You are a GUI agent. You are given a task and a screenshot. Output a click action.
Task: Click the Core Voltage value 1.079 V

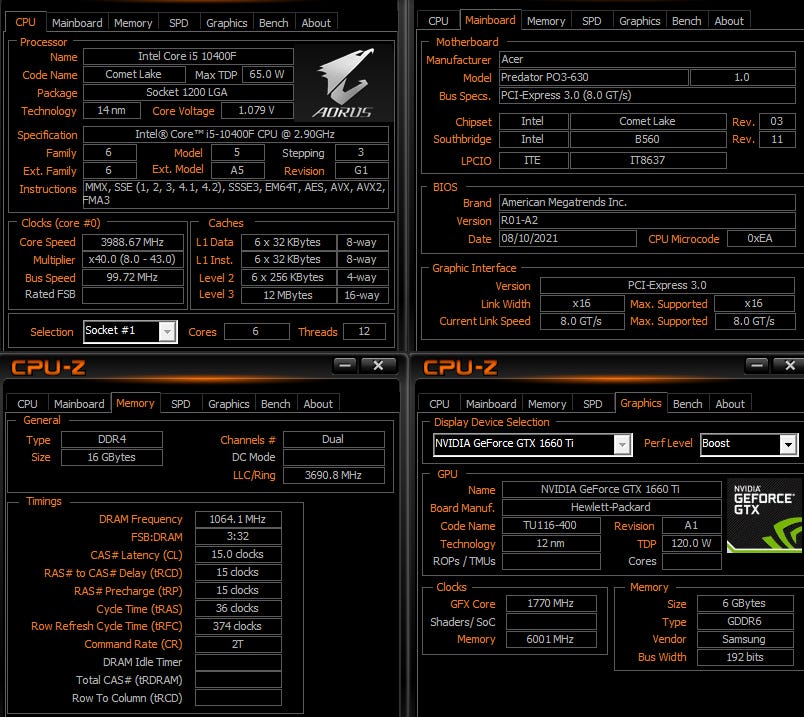tap(257, 110)
